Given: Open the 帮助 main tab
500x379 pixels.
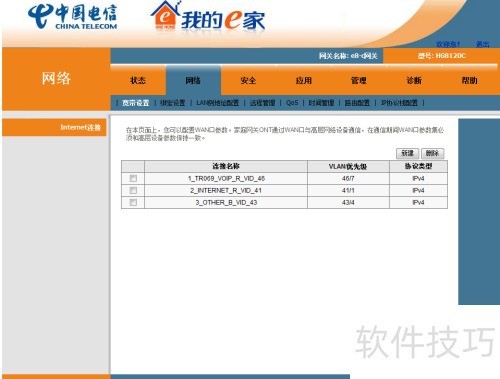Looking at the screenshot, I should (469, 80).
